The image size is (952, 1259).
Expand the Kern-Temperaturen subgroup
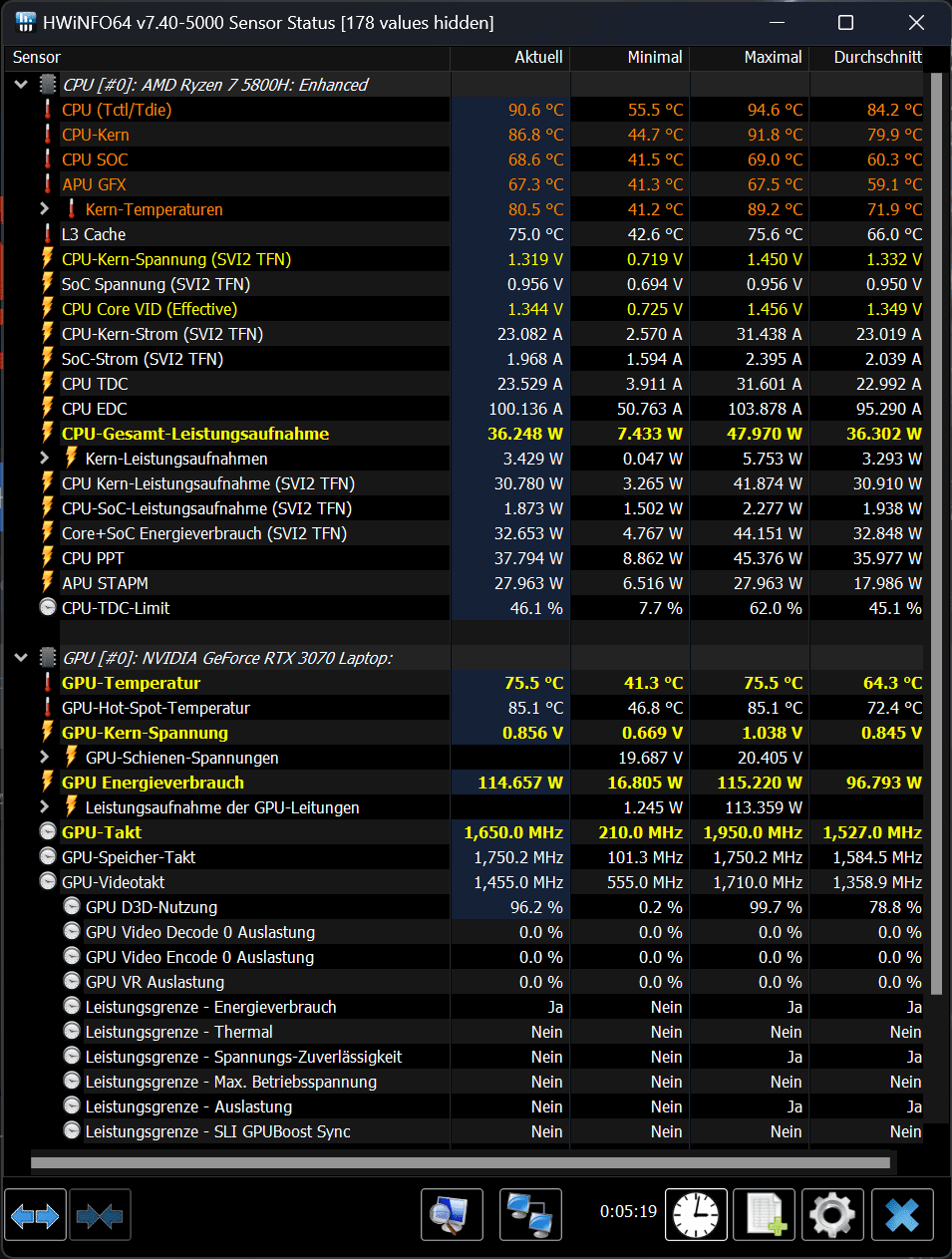pos(44,209)
